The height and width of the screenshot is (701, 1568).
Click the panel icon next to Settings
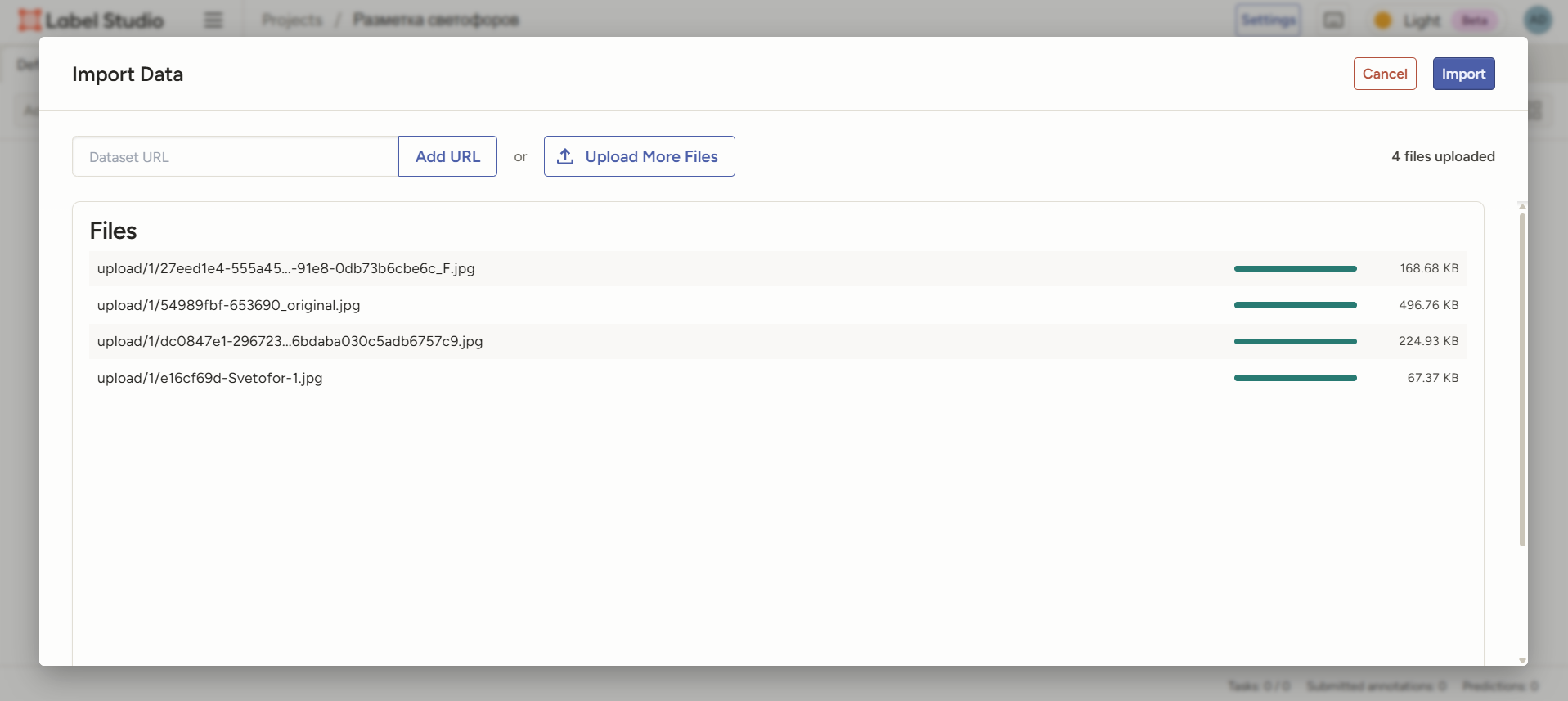[x=1333, y=20]
